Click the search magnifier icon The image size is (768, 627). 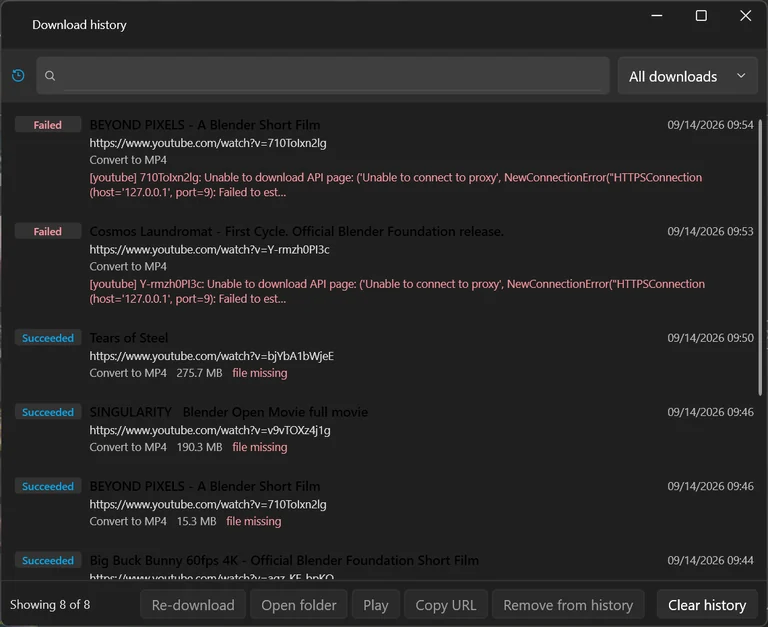point(50,76)
